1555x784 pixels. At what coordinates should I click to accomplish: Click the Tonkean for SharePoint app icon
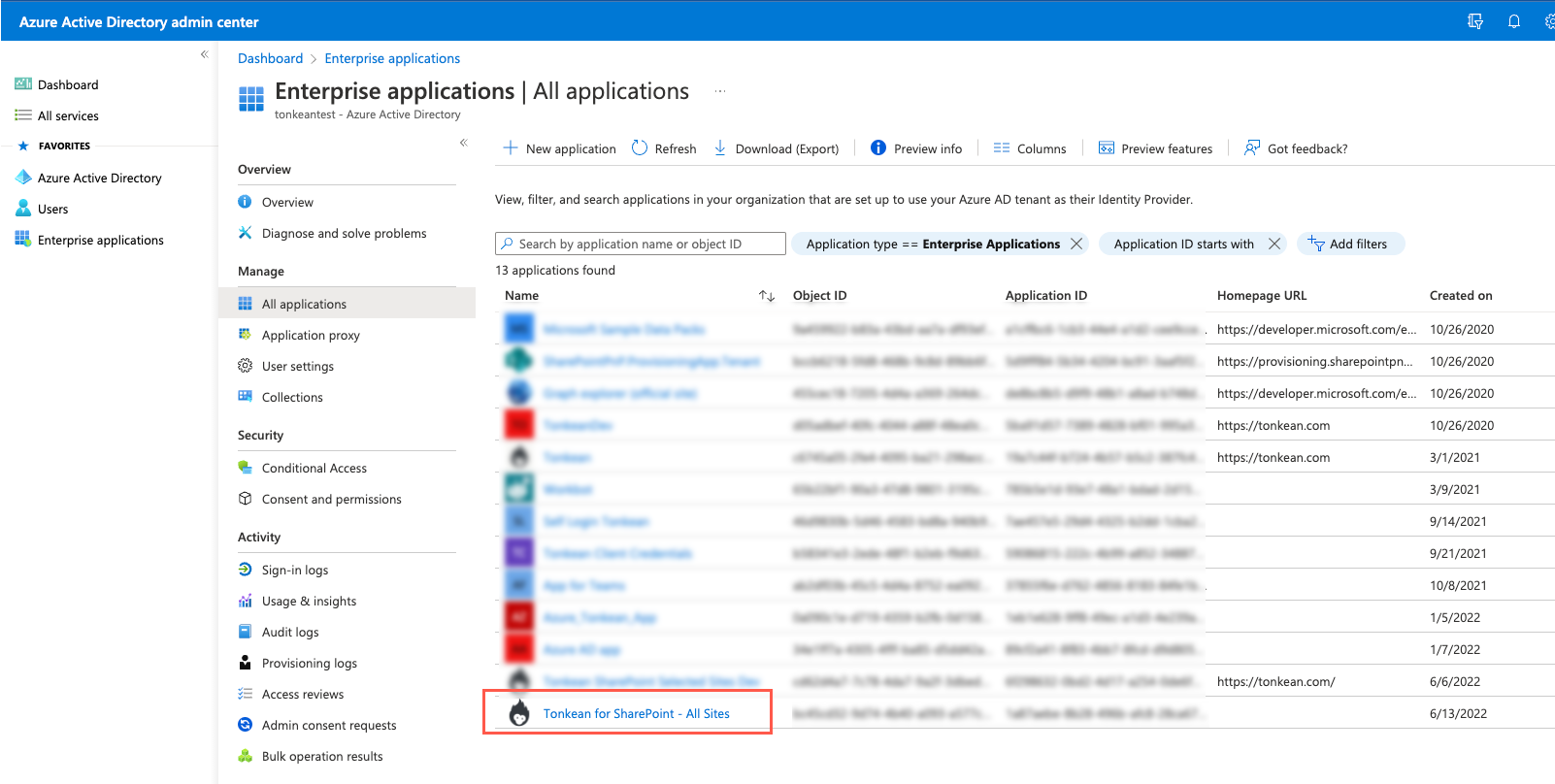pyautogui.click(x=519, y=713)
